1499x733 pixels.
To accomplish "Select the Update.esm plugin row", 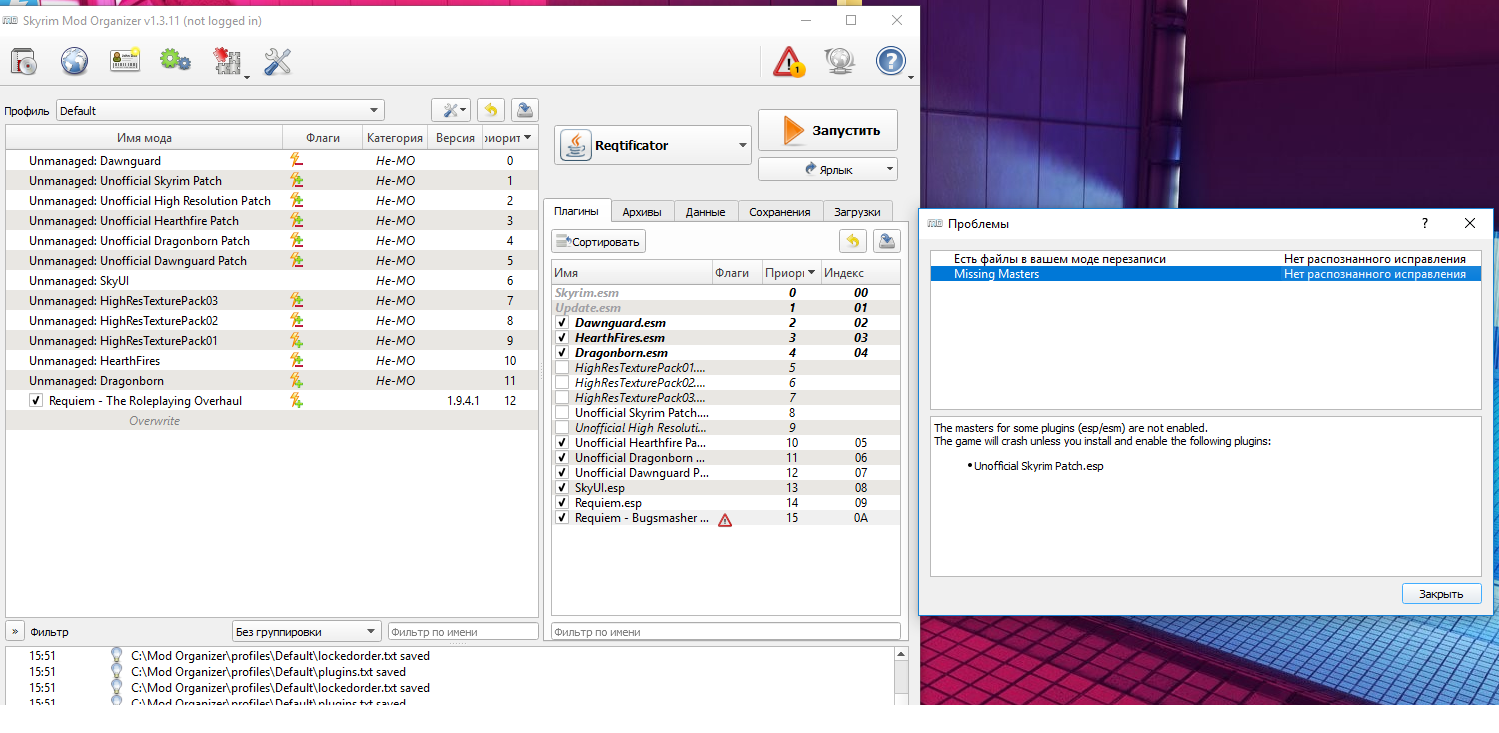I will pos(726,308).
